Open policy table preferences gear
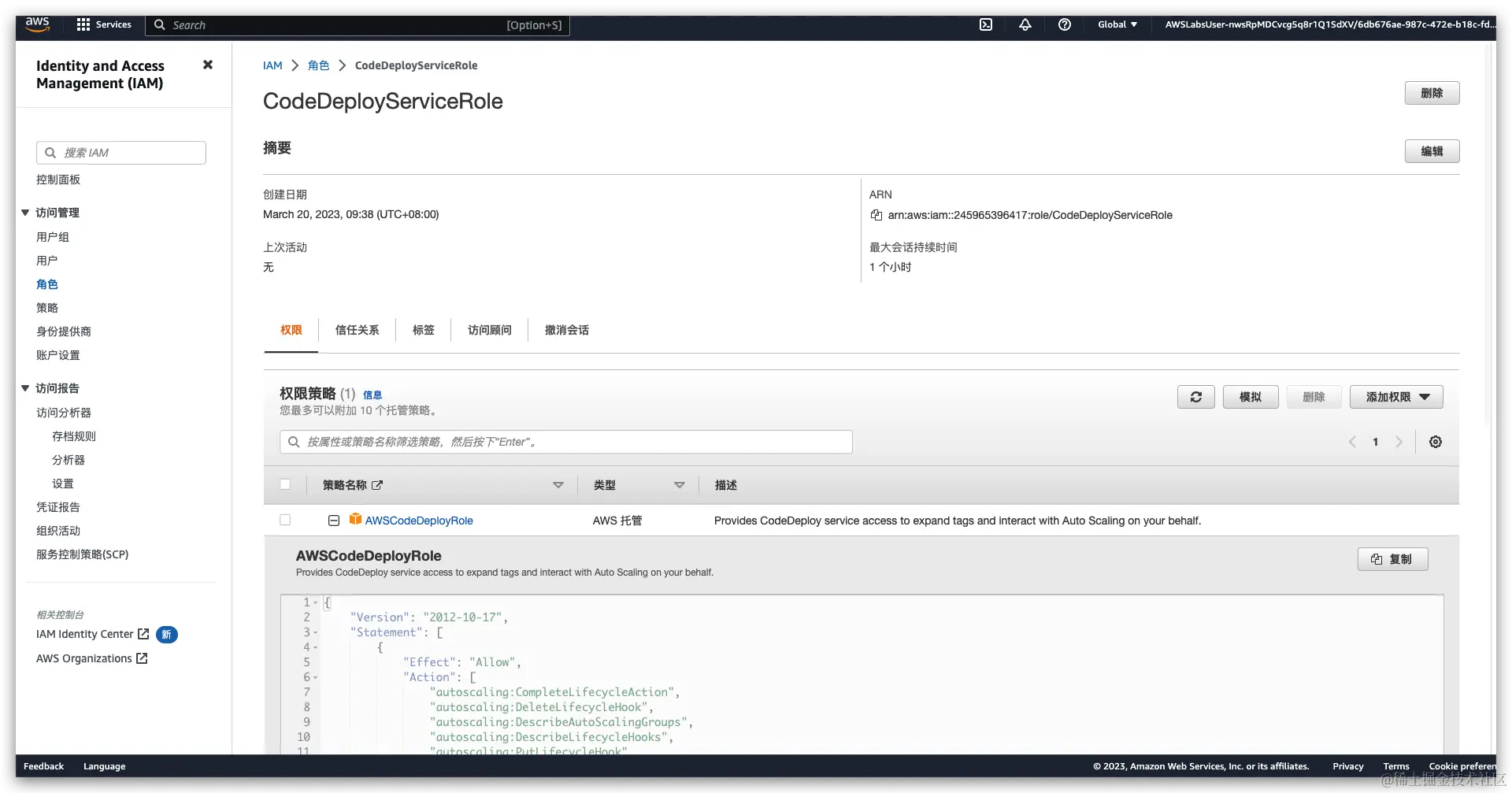The width and height of the screenshot is (1512, 793). [1436, 442]
